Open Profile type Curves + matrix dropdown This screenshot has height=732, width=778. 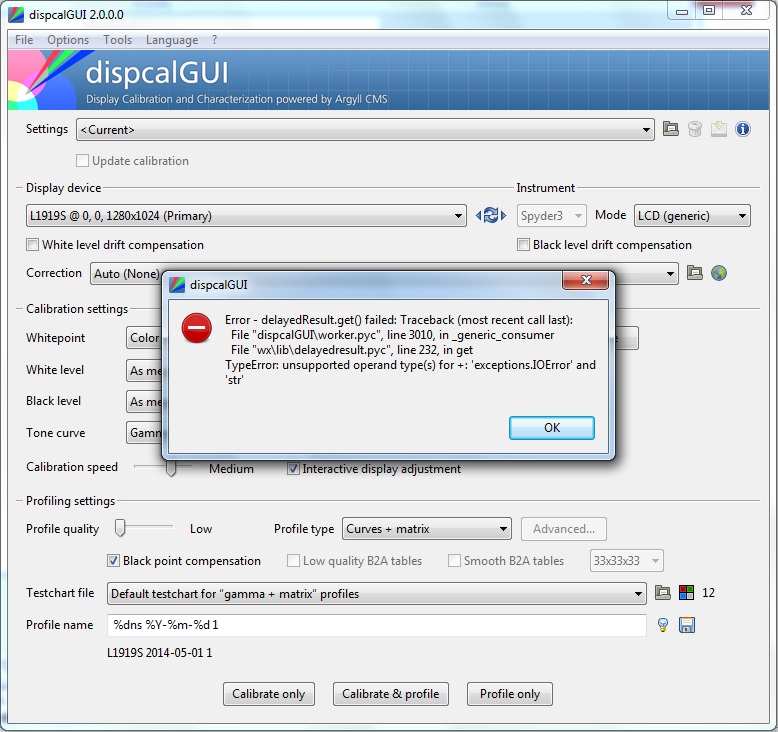(x=427, y=529)
